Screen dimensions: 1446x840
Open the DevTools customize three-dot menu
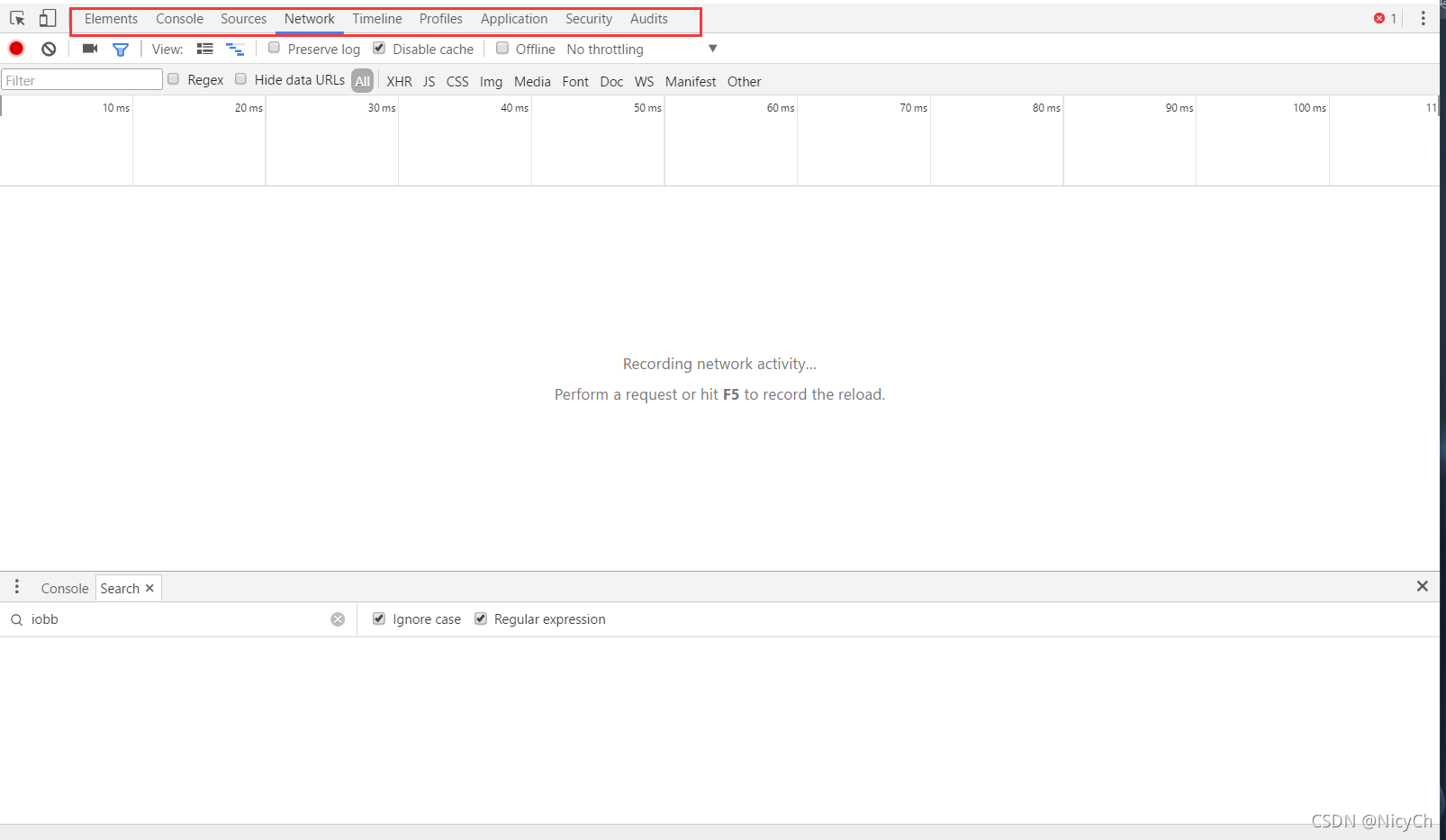(x=1423, y=18)
